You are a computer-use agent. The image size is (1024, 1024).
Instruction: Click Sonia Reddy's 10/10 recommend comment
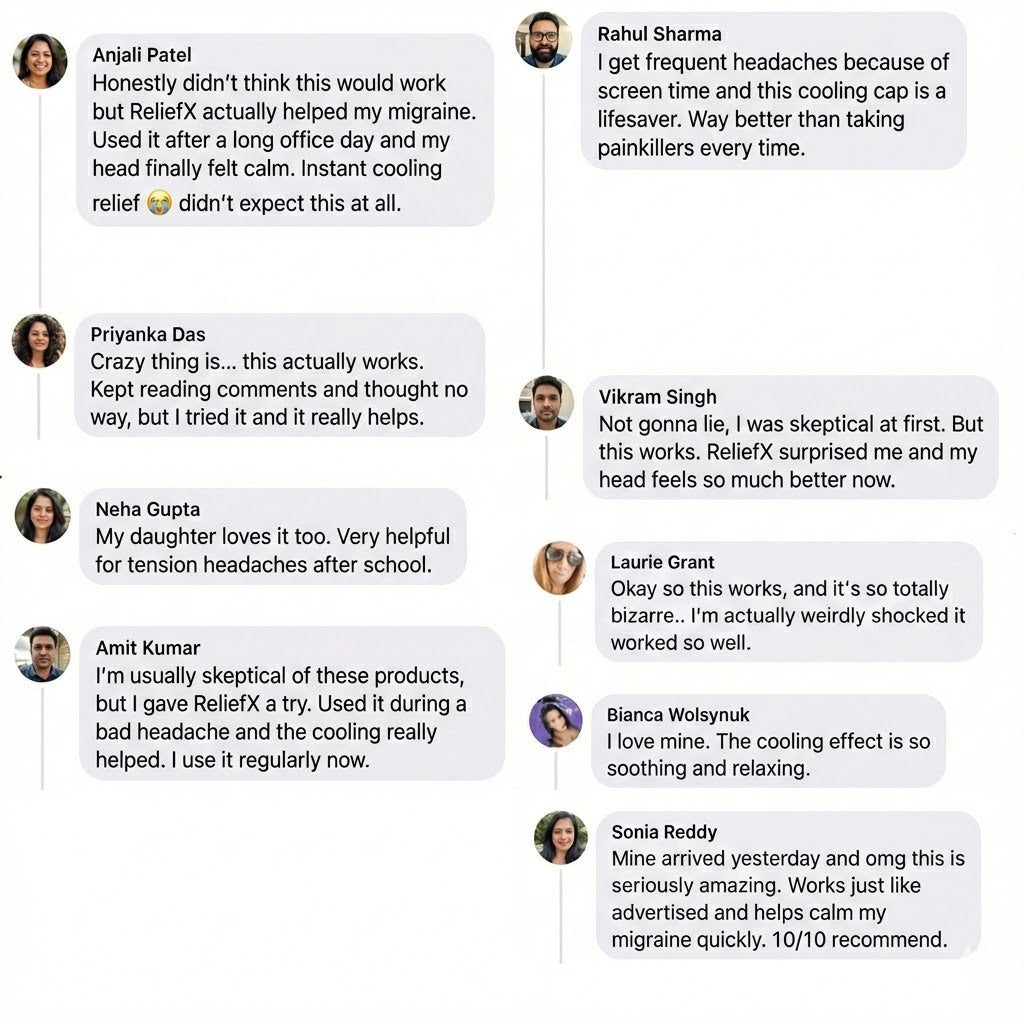pos(779,899)
